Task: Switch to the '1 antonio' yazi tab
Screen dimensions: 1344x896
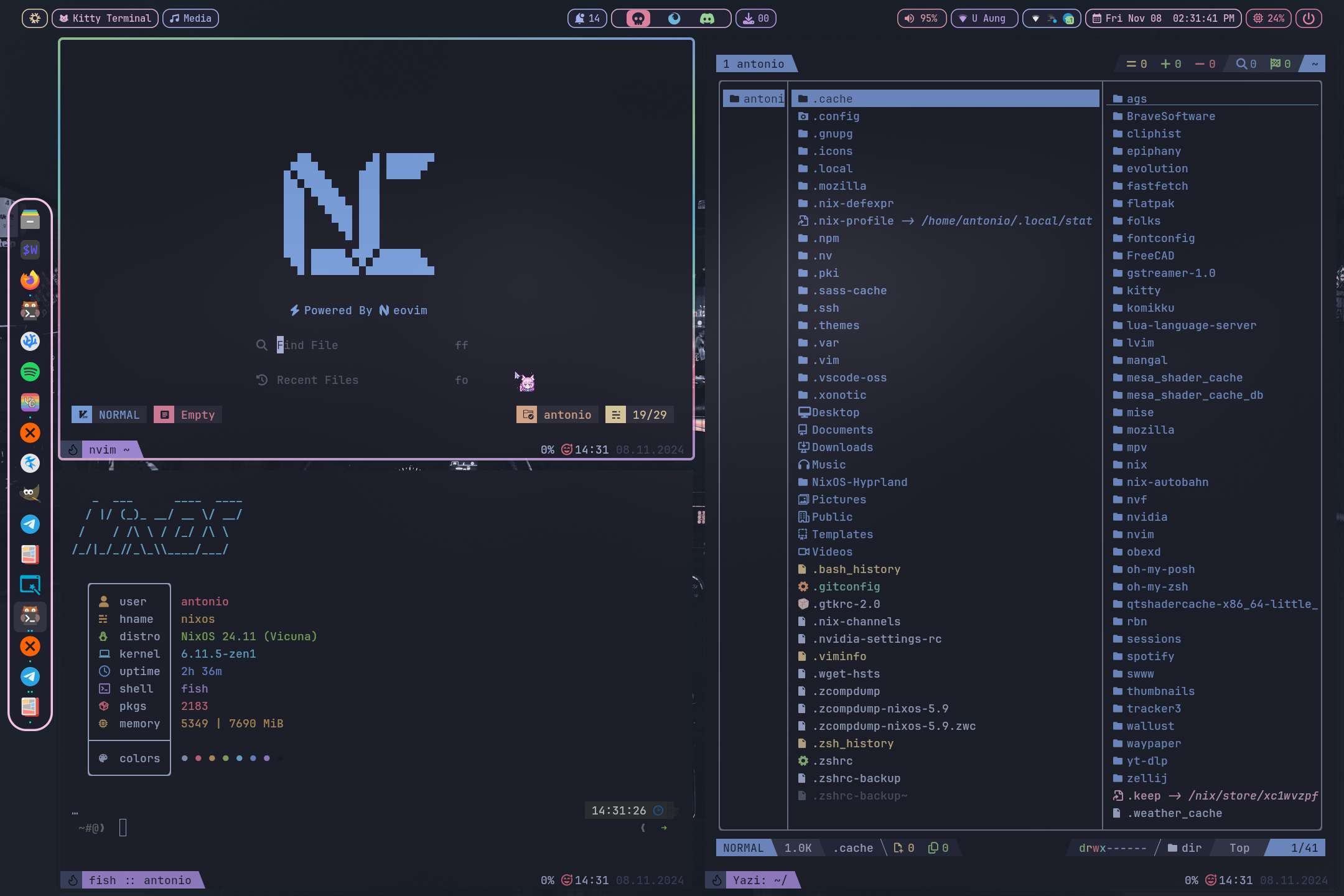Action: [x=754, y=64]
